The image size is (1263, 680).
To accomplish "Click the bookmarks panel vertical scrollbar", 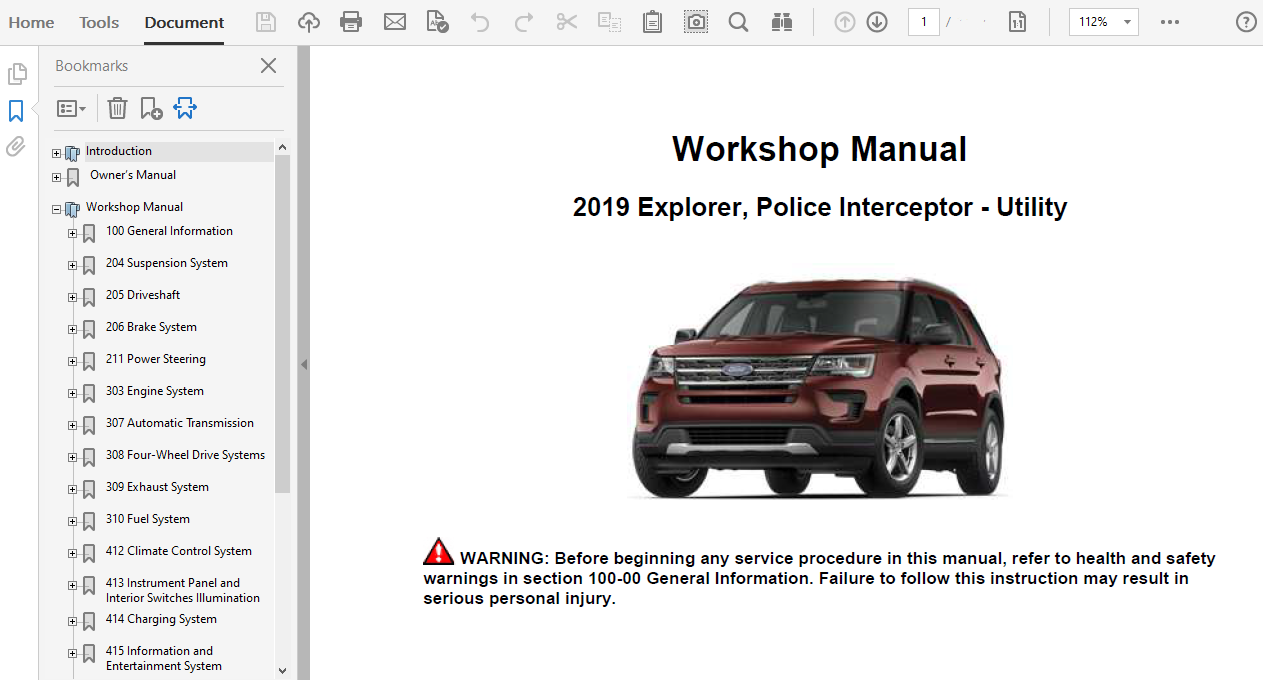I will (x=282, y=320).
